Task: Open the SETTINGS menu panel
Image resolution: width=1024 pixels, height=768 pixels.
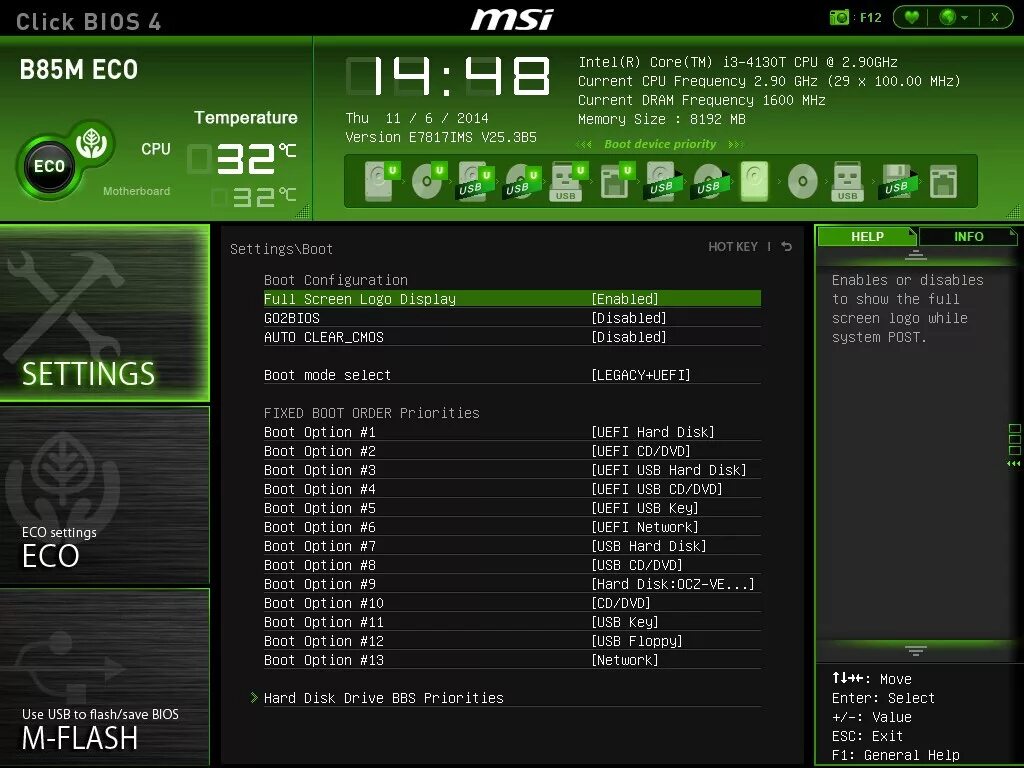Action: [104, 313]
